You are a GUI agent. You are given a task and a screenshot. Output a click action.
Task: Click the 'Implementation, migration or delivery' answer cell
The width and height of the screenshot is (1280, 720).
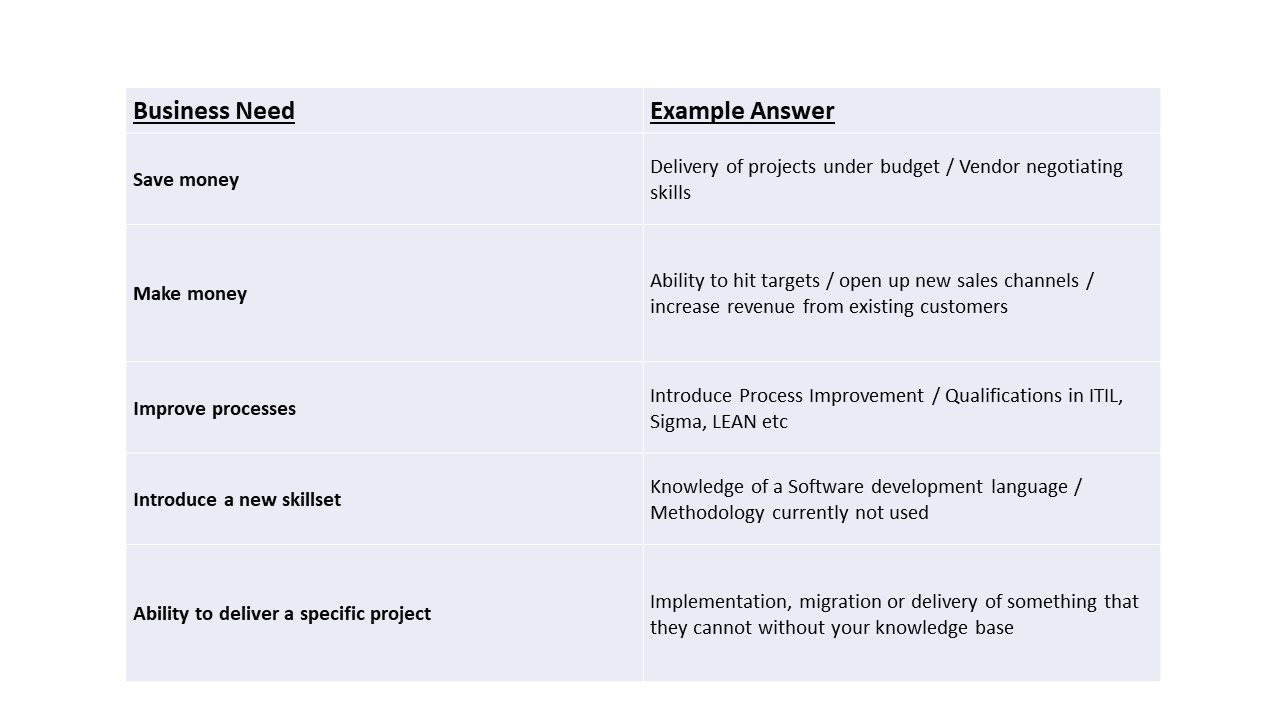(x=901, y=613)
